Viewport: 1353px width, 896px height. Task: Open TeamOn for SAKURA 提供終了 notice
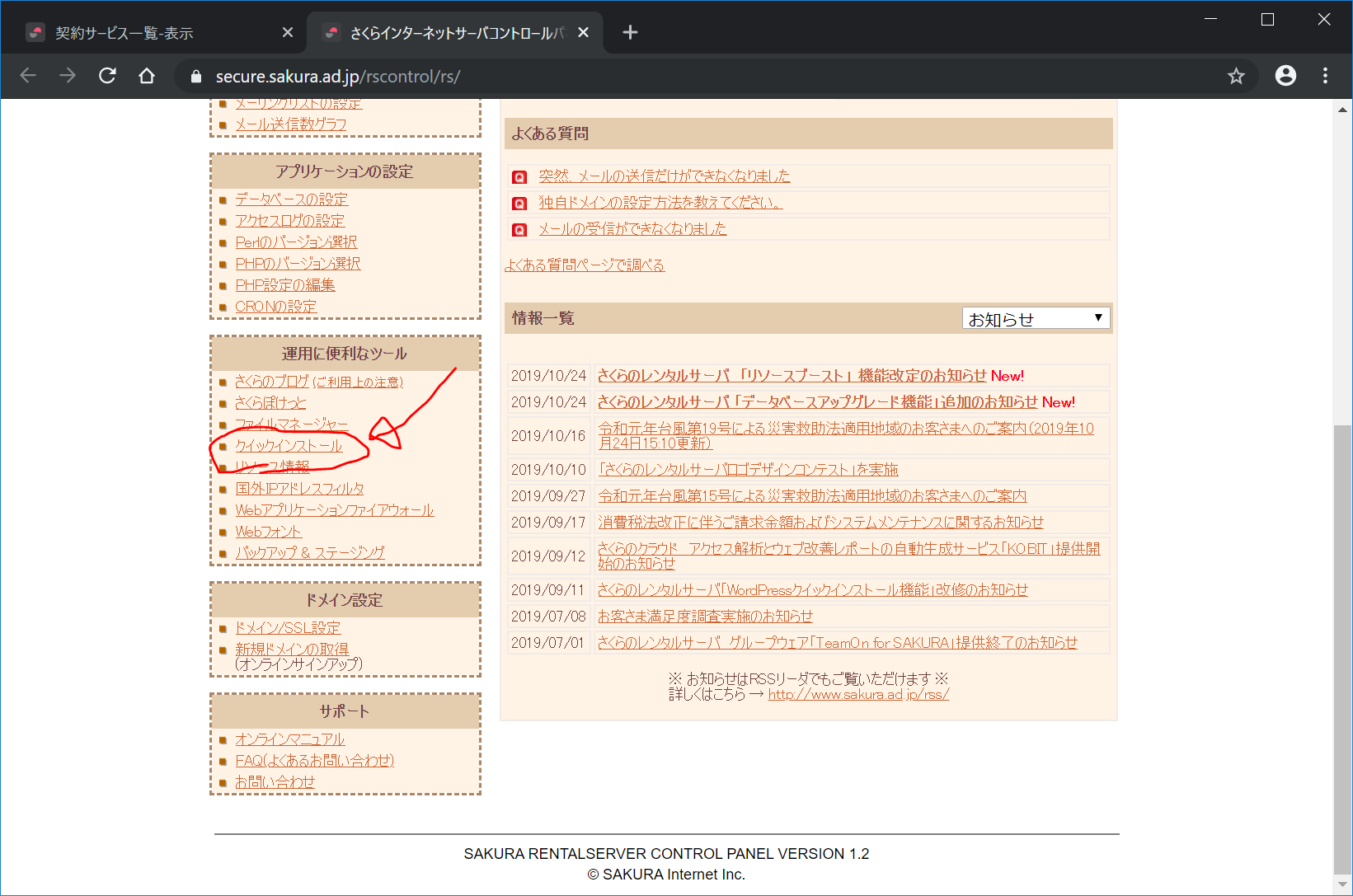pyautogui.click(x=838, y=642)
